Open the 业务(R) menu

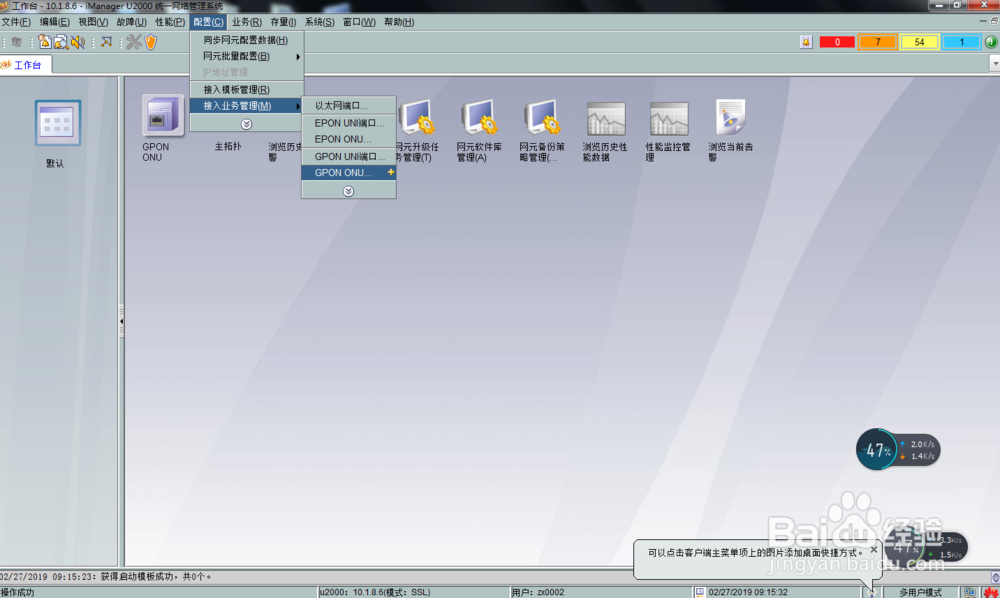pos(247,22)
